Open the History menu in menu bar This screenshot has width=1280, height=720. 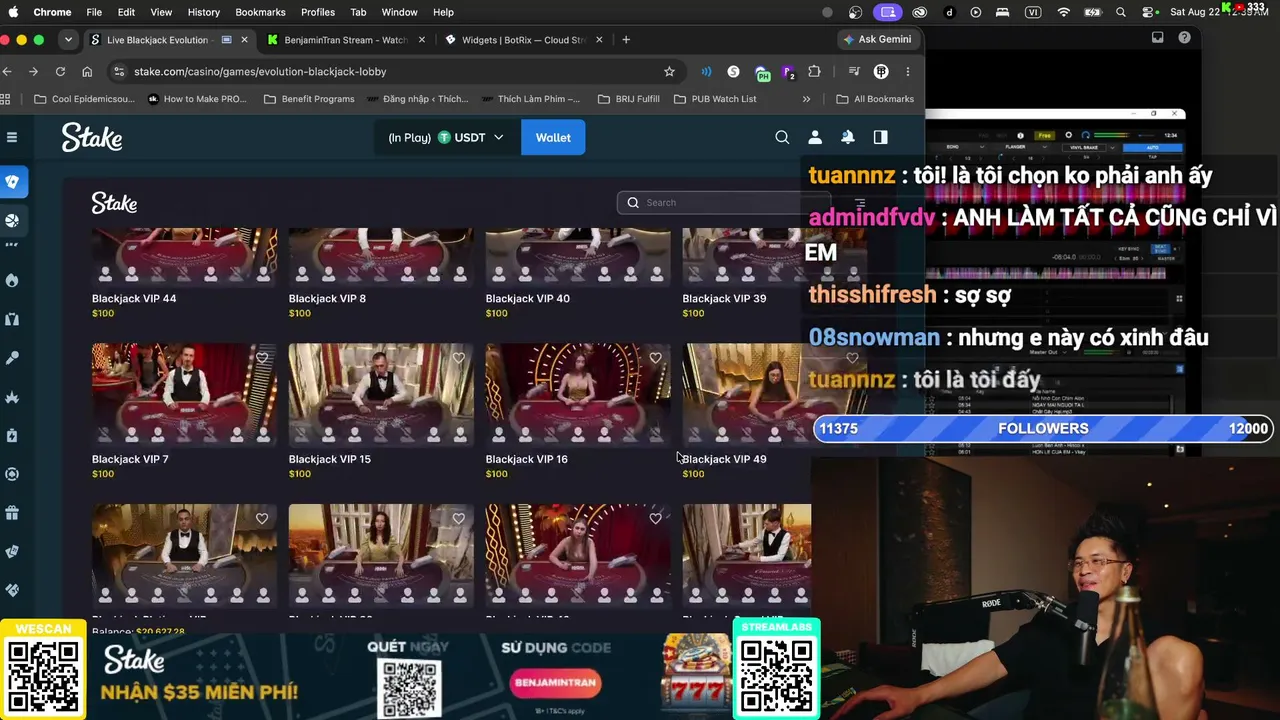tap(203, 12)
